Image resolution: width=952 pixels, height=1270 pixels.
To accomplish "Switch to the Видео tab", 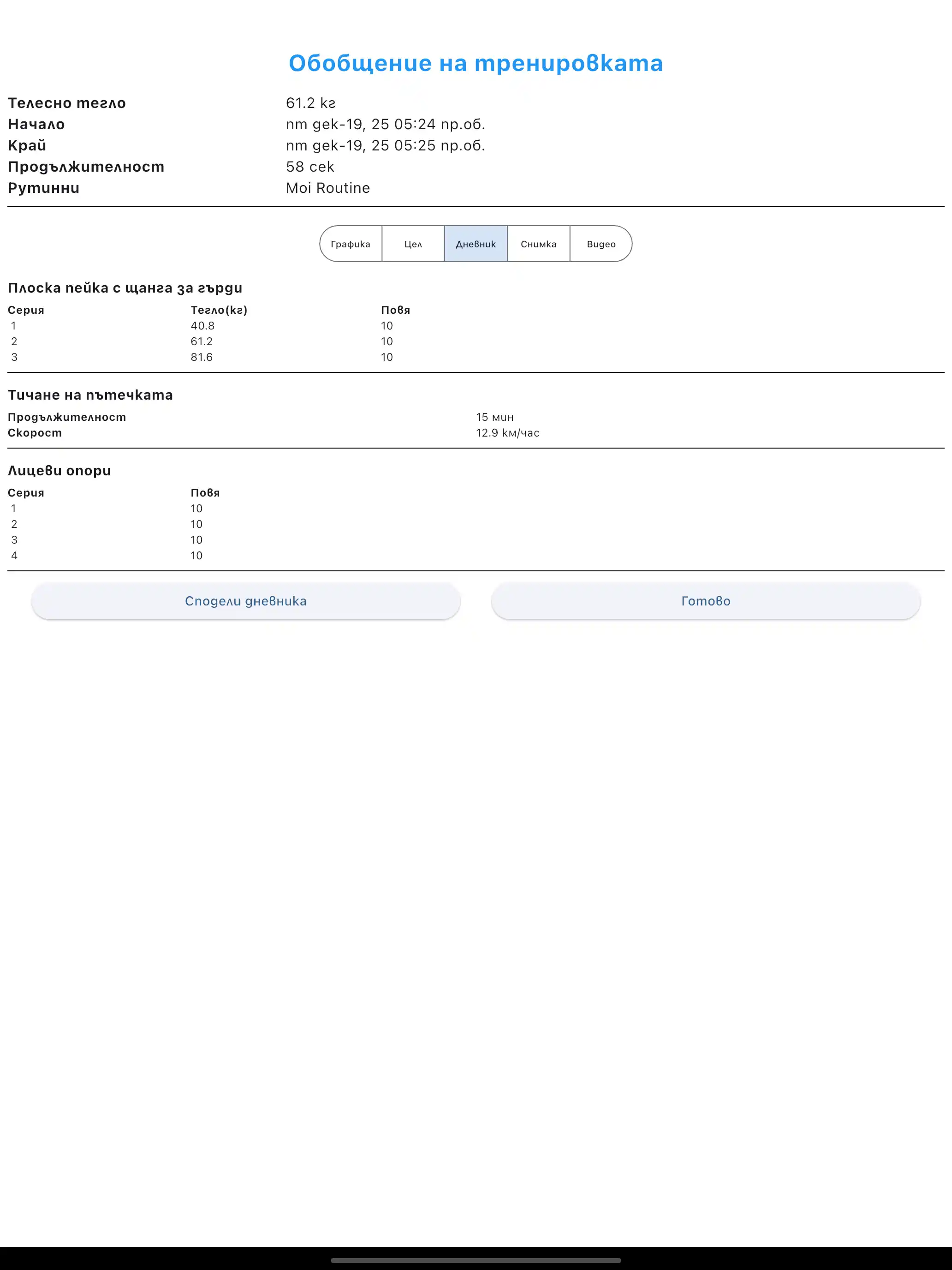I will pyautogui.click(x=601, y=244).
